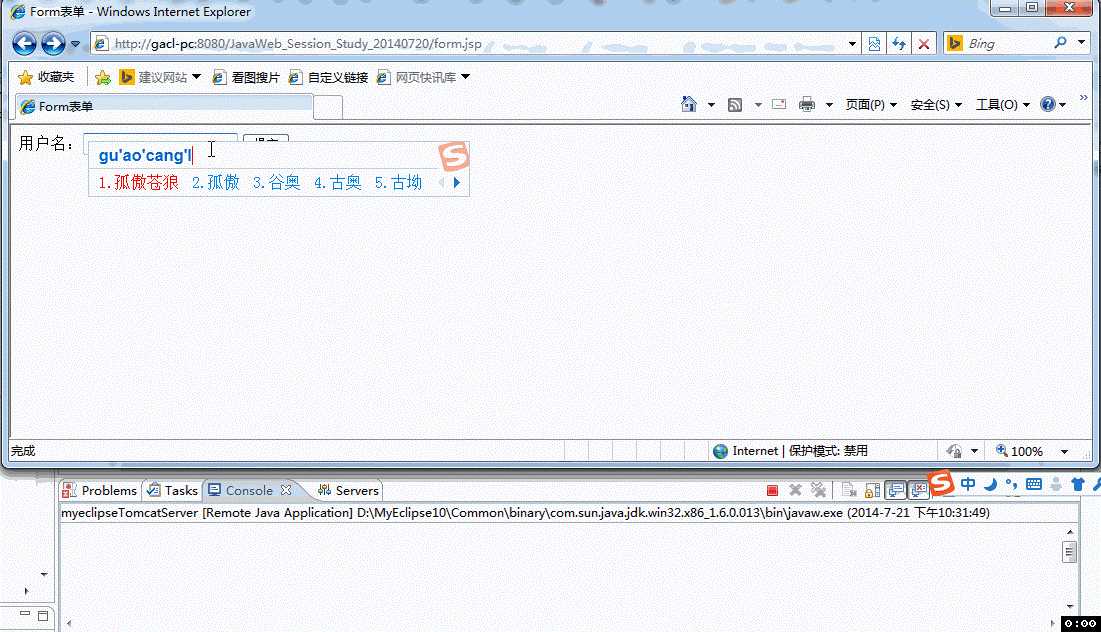Click the clear console icon
Image resolution: width=1101 pixels, height=632 pixels.
pyautogui.click(x=849, y=490)
